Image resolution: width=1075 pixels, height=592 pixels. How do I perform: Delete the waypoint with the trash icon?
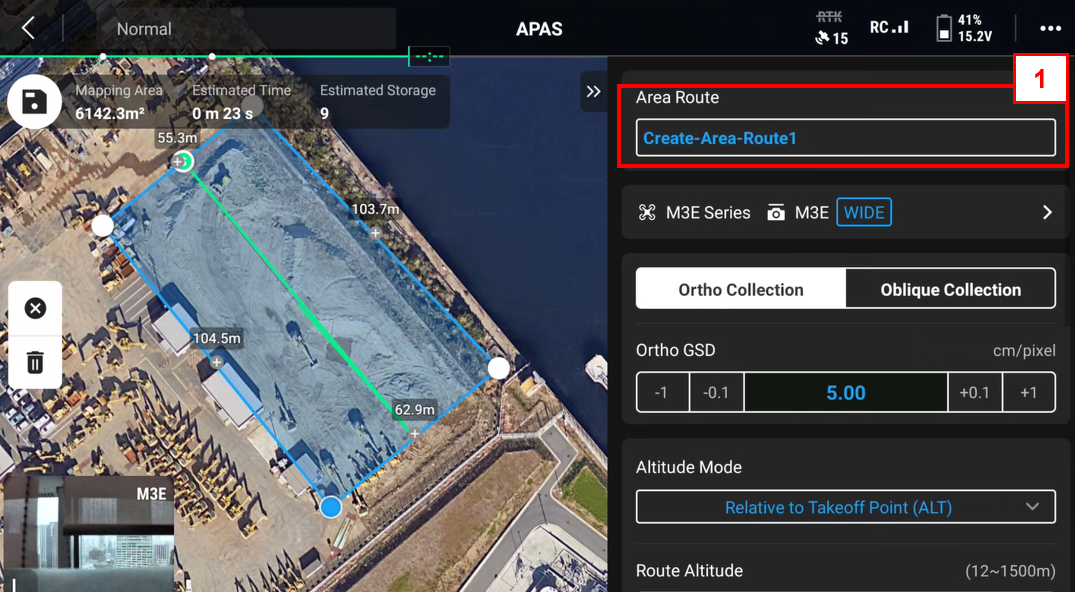tap(35, 362)
